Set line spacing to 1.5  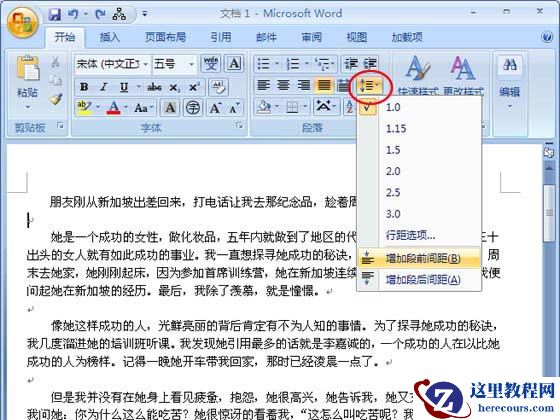420,150
